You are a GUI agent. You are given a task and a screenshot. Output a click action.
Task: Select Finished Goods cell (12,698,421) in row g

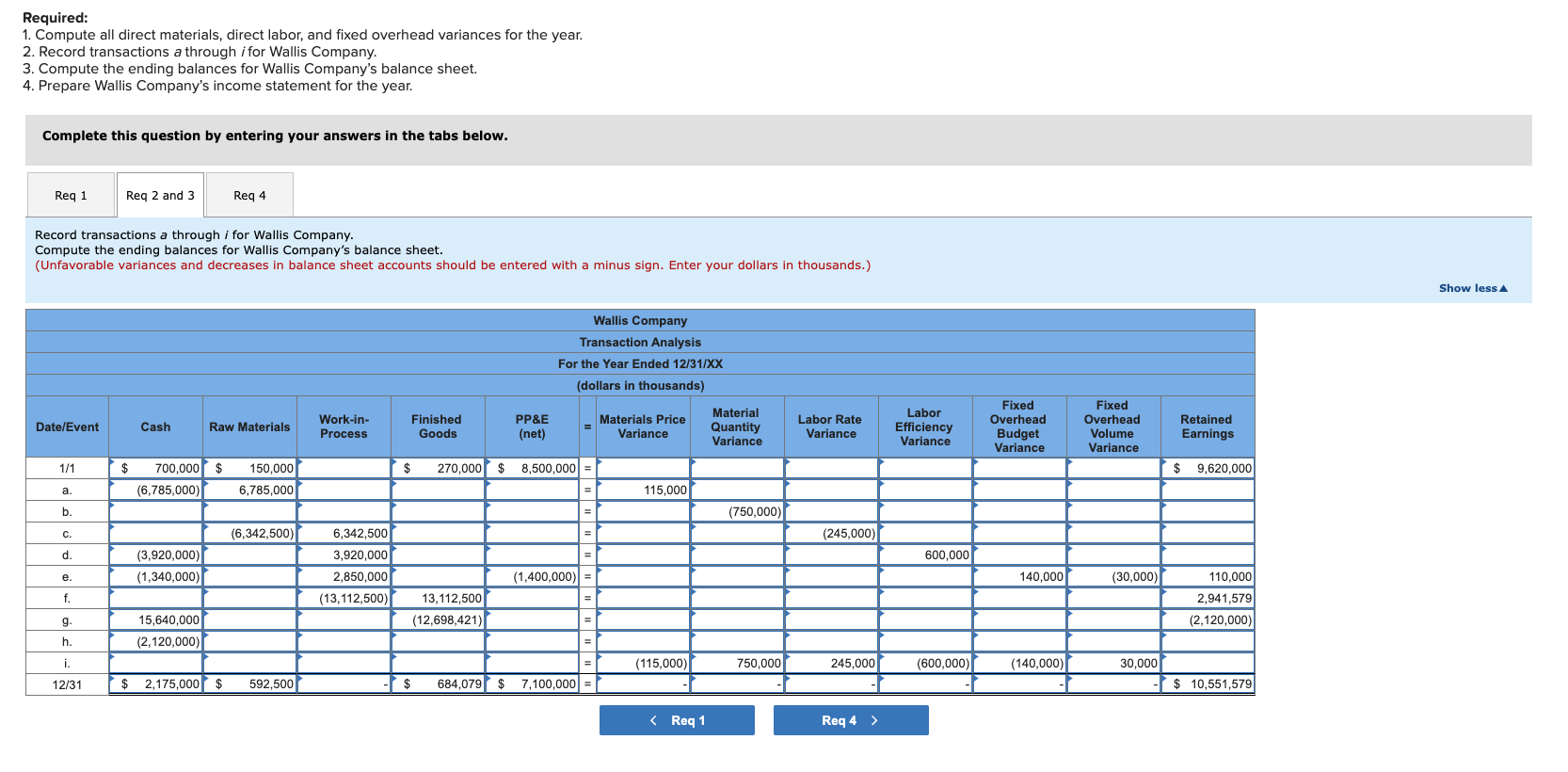pyautogui.click(x=439, y=619)
